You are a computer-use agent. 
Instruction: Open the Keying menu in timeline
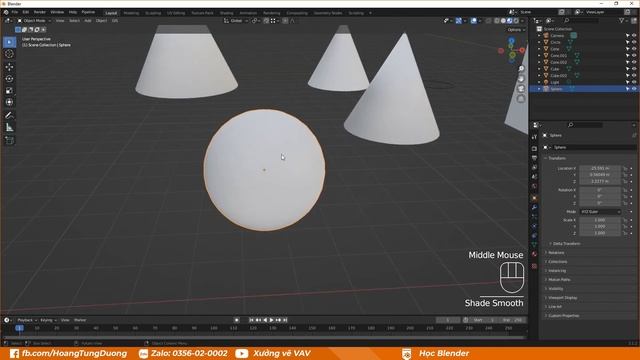click(x=48, y=320)
